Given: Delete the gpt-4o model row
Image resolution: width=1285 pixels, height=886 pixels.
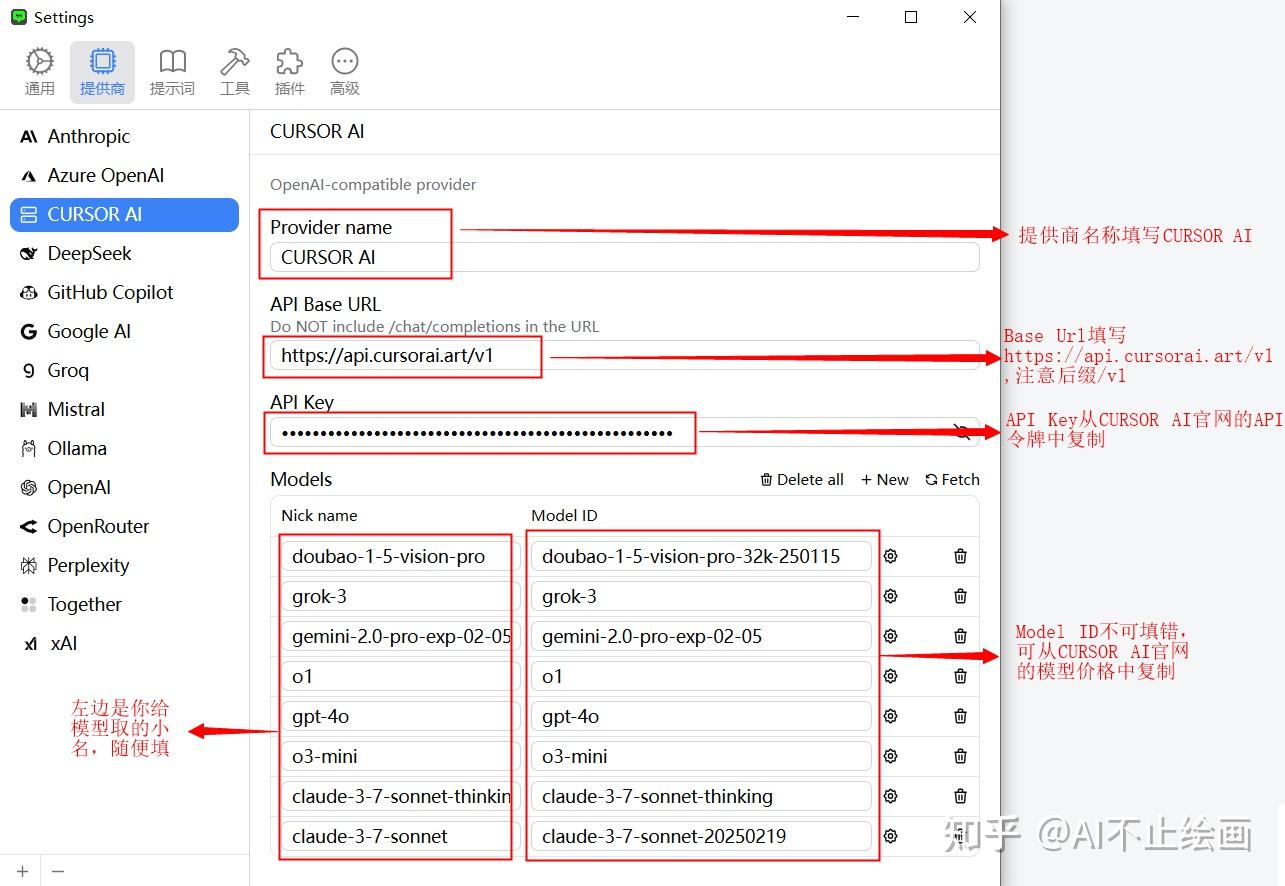Looking at the screenshot, I should (960, 716).
